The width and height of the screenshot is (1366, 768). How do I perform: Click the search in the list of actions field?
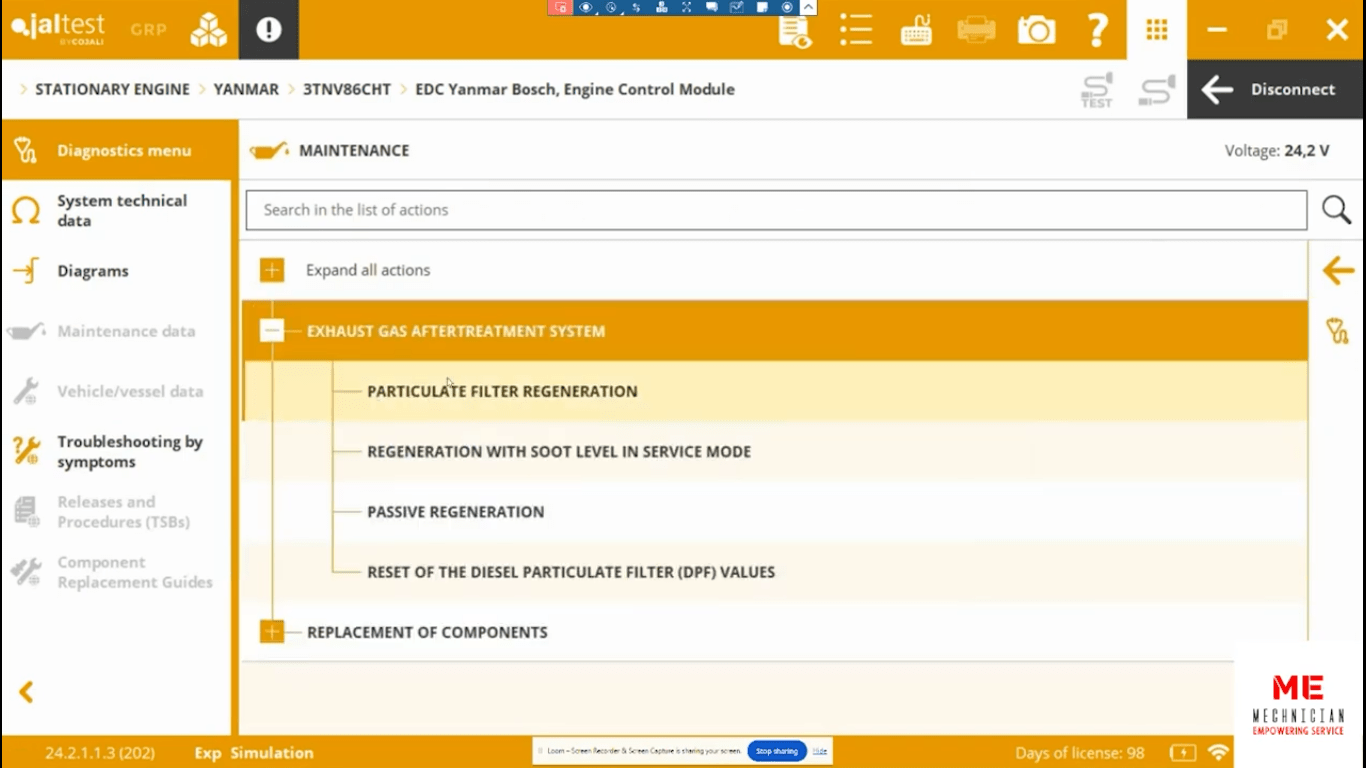tap(700, 210)
